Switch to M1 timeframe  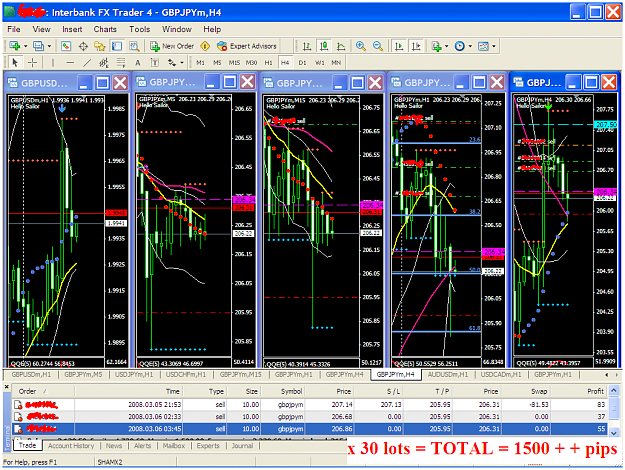200,63
